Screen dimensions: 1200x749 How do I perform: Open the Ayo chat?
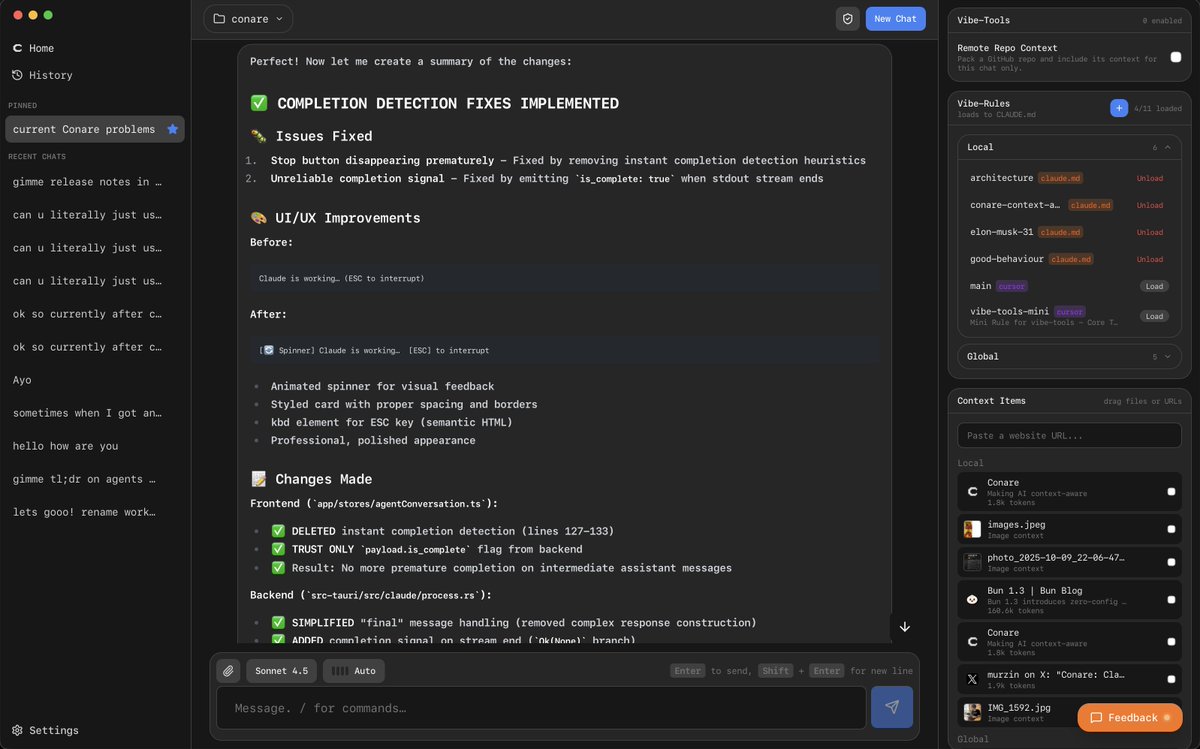(22, 380)
